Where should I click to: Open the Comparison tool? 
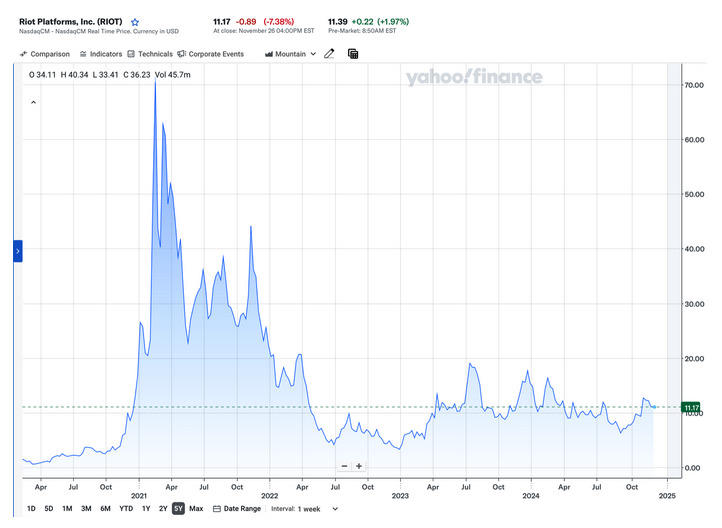coord(45,54)
